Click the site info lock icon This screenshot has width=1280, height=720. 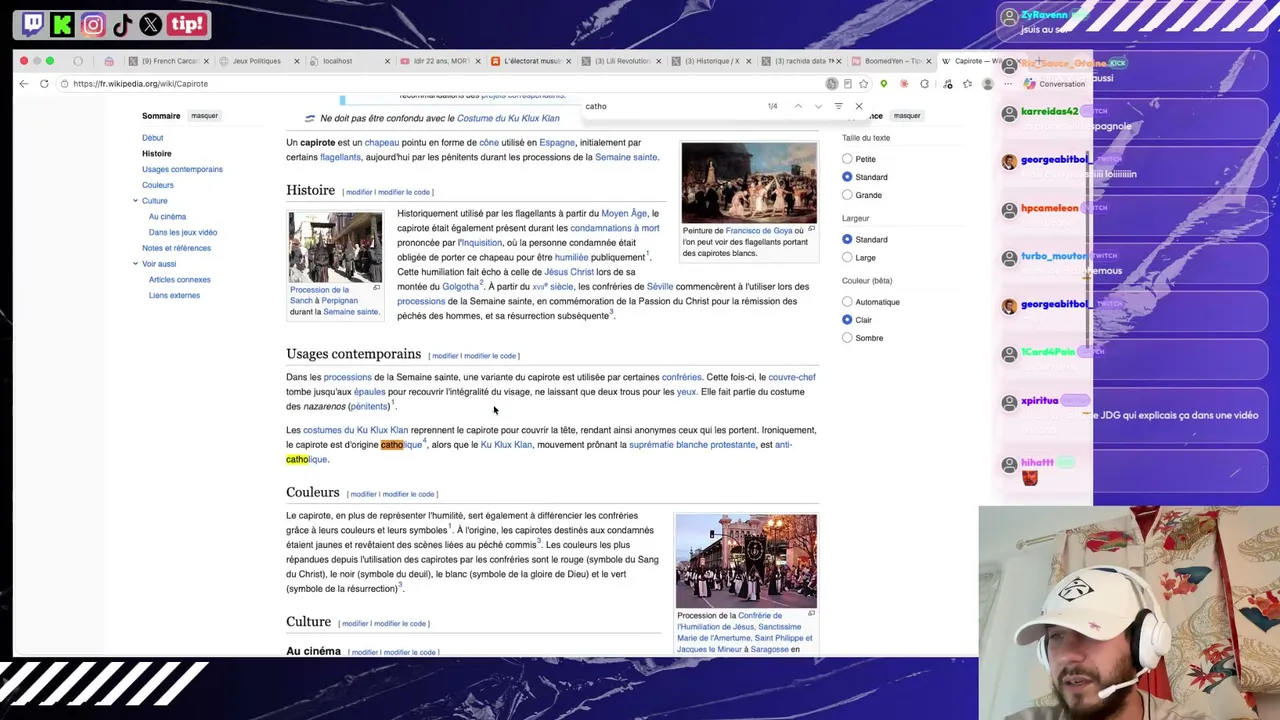(x=64, y=84)
